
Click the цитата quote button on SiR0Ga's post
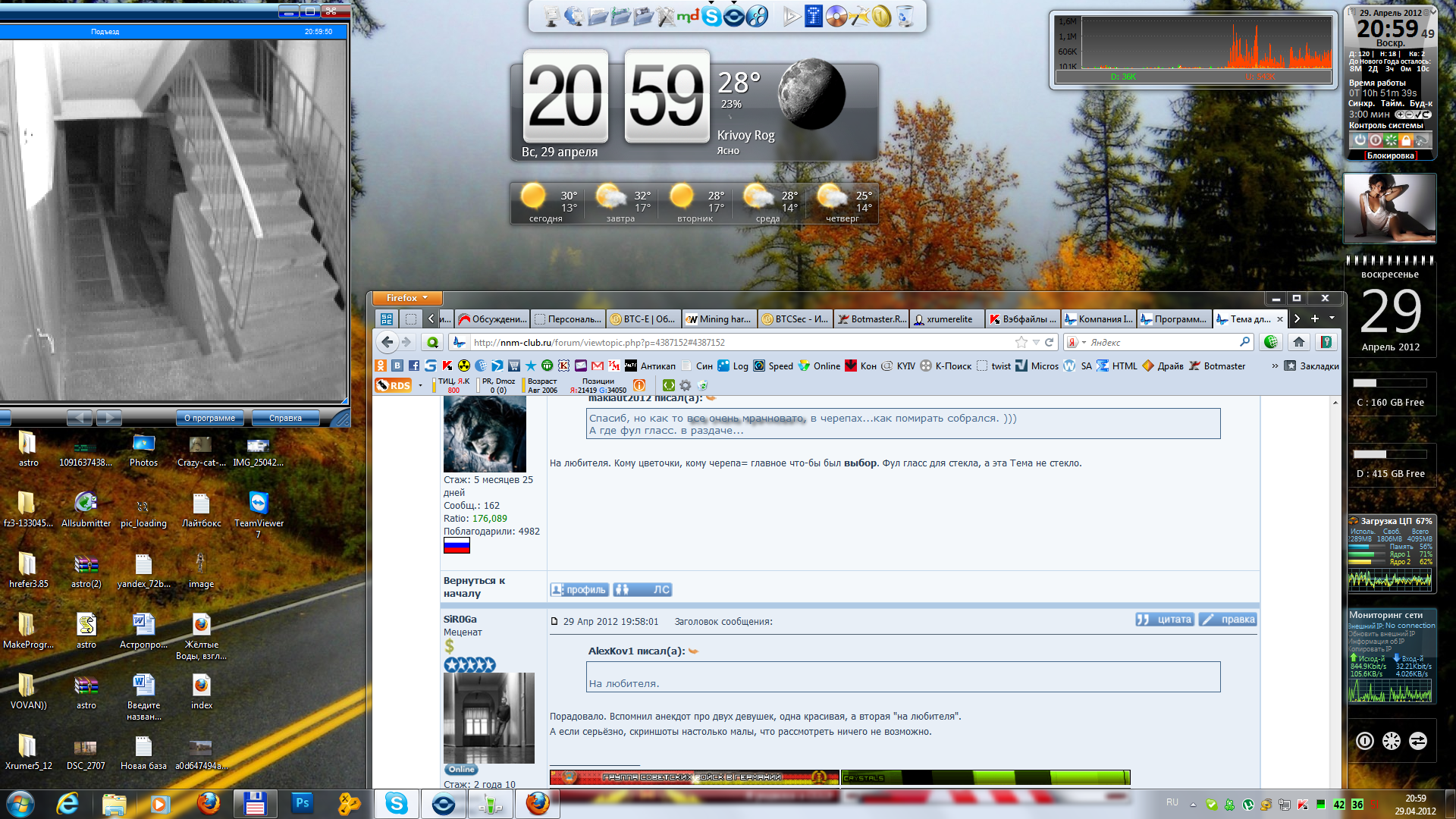[1165, 620]
